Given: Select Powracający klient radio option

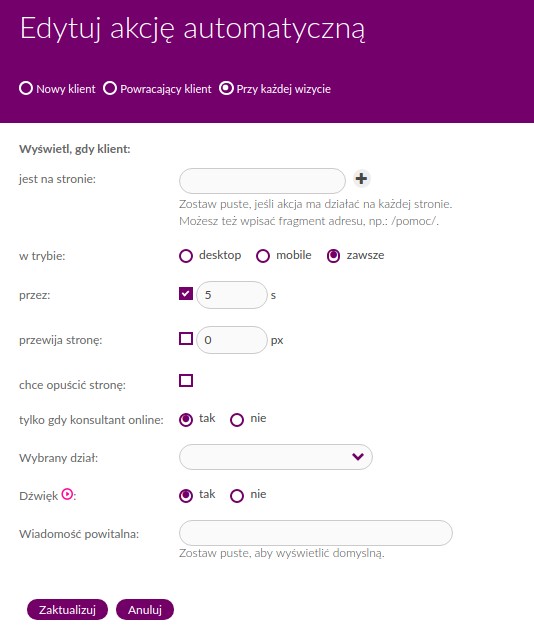Looking at the screenshot, I should 110,88.
